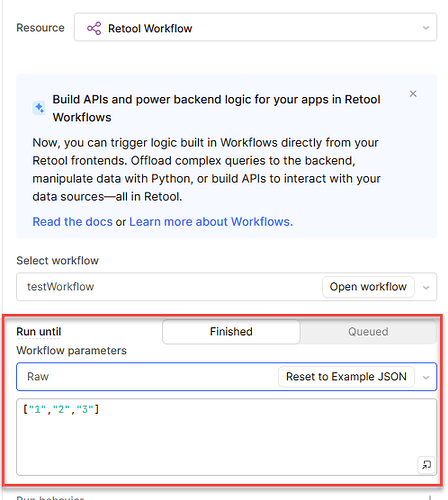The width and height of the screenshot is (448, 500).
Task: Click the Workflow parameters label
Action: 71,351
